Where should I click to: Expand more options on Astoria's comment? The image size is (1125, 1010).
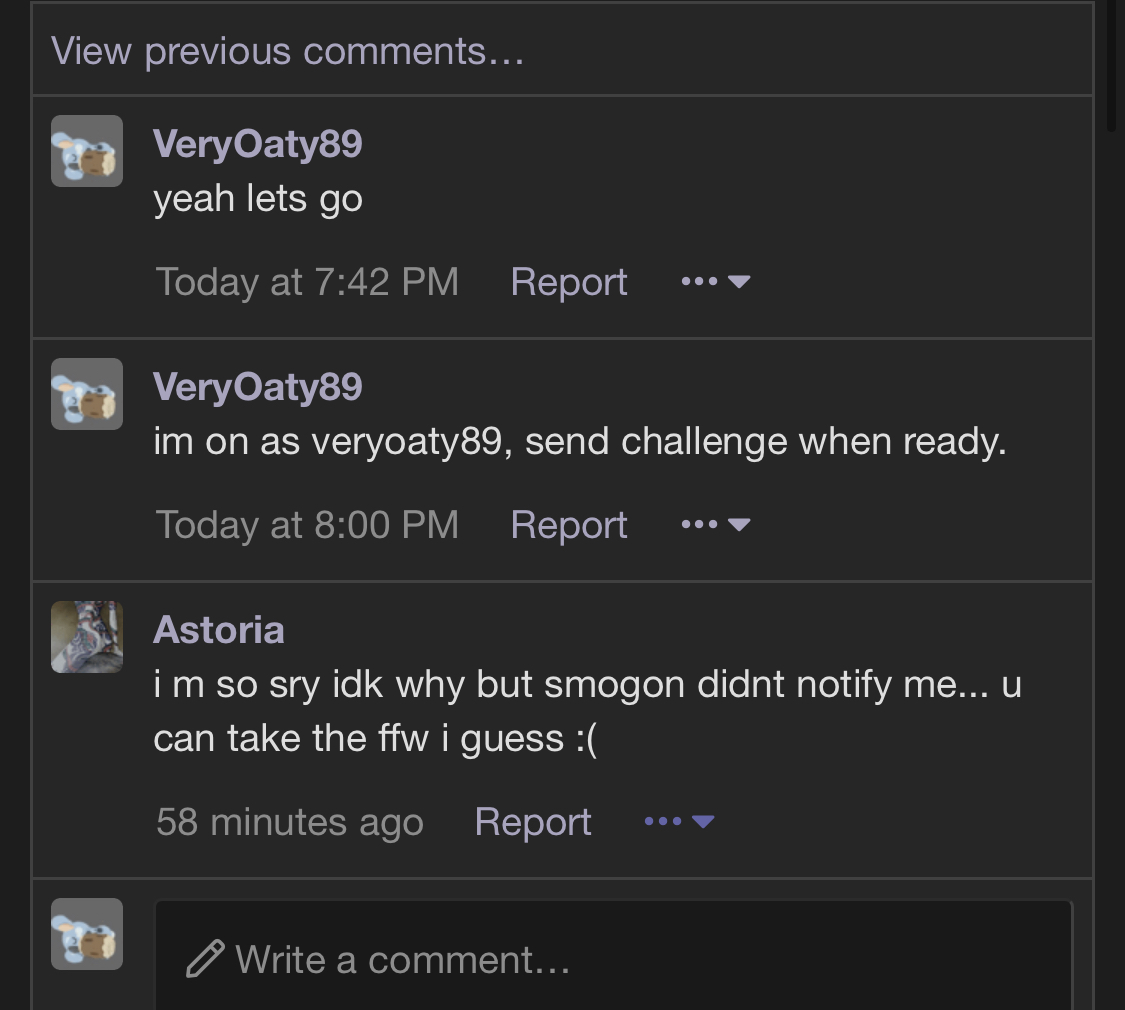tap(679, 821)
